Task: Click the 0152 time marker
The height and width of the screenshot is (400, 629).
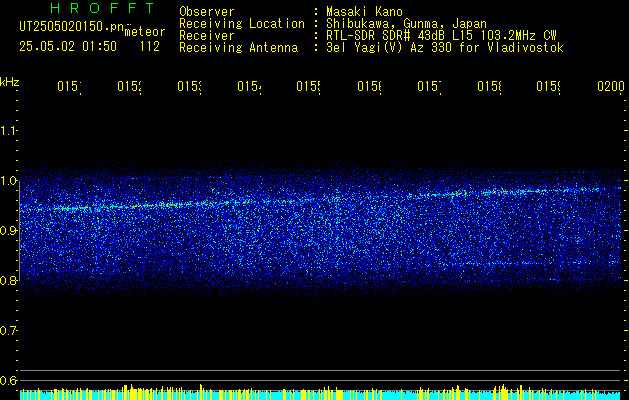Action: point(130,87)
